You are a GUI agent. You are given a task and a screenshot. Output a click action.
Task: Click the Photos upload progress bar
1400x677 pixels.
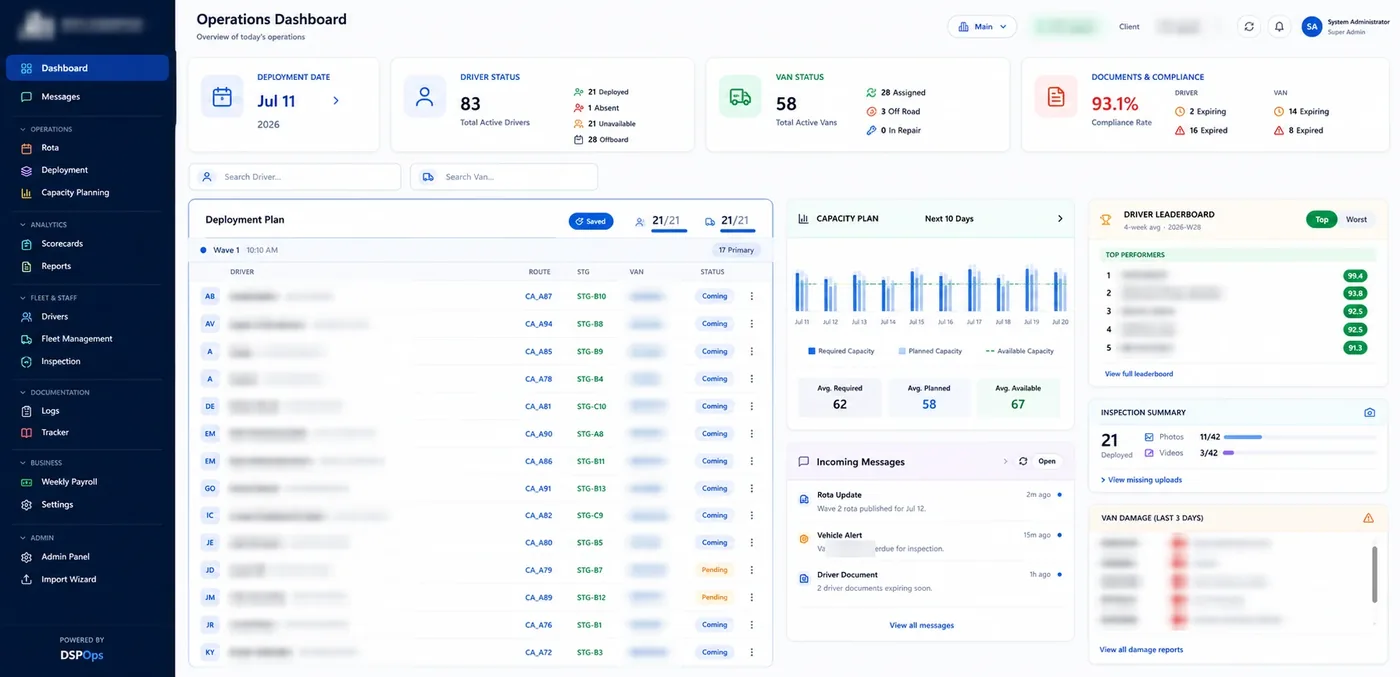[1298, 437]
